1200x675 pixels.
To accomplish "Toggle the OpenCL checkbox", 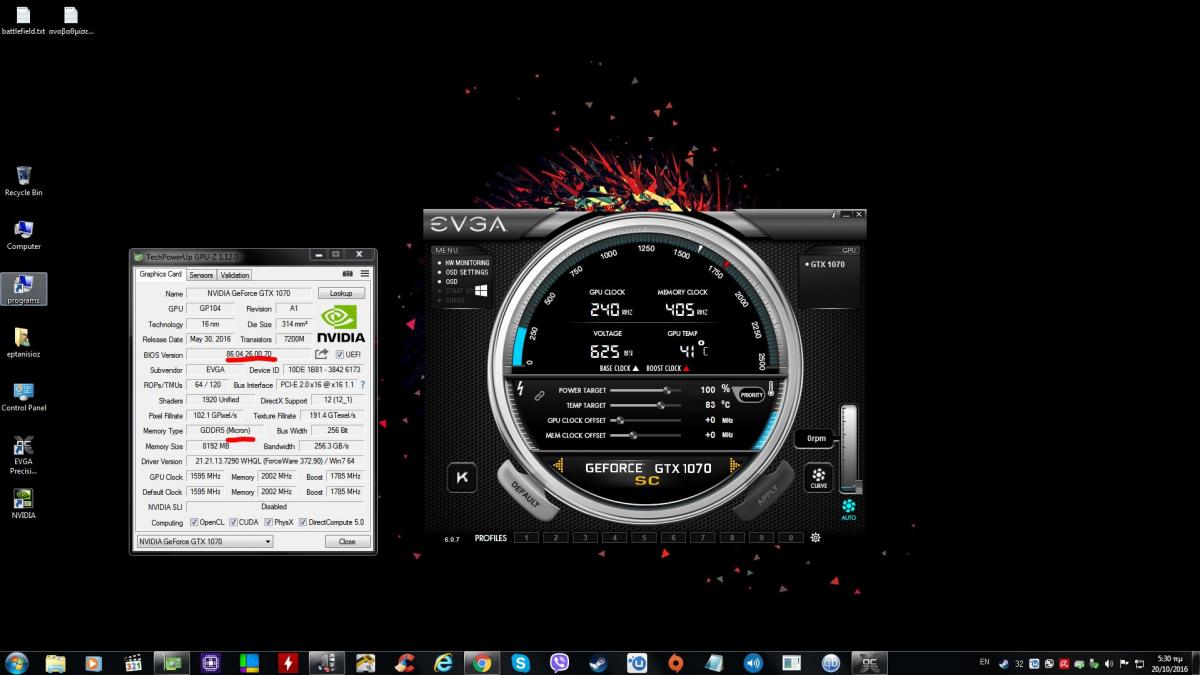I will (194, 522).
